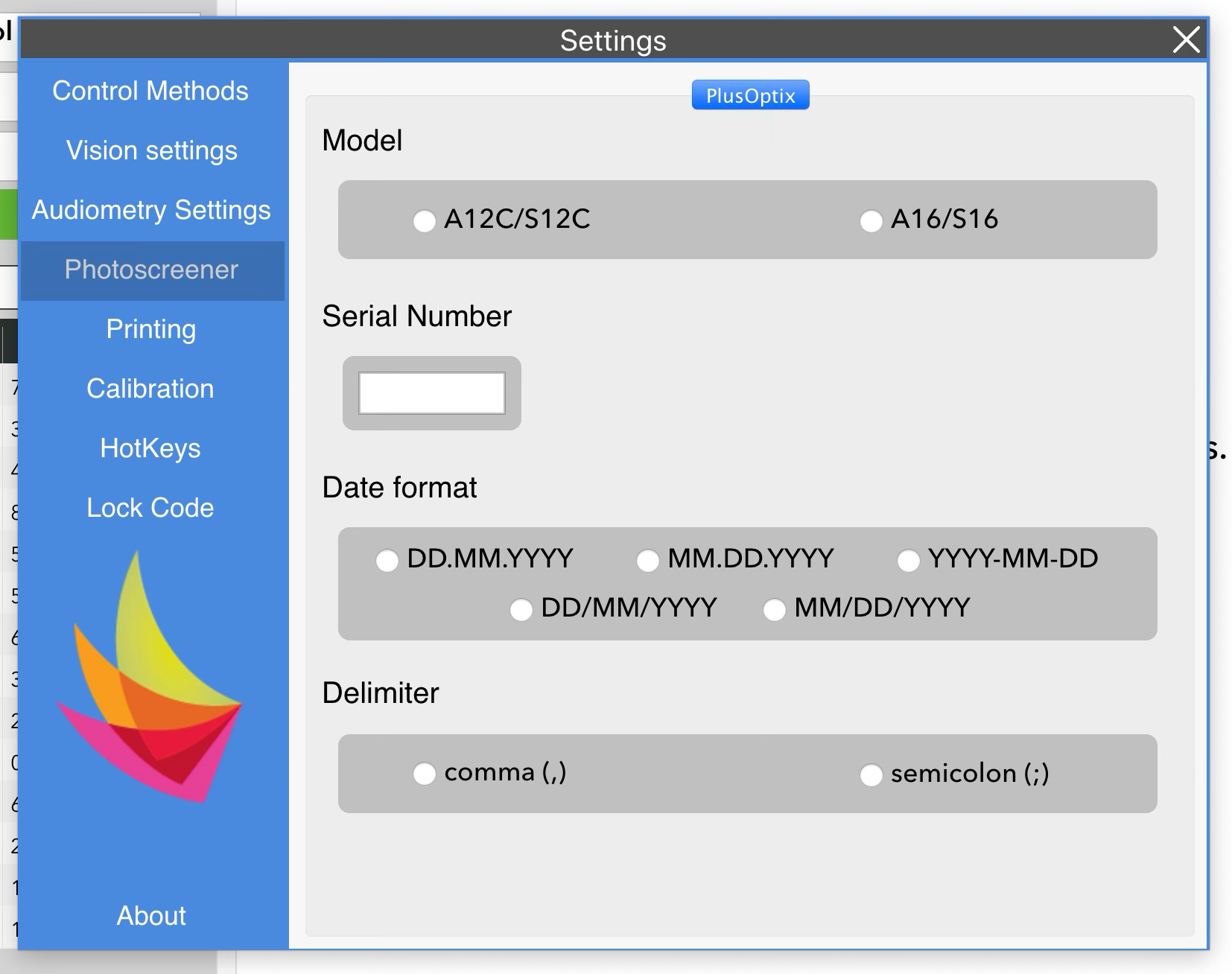
Task: Go to Vision settings section
Action: point(151,150)
